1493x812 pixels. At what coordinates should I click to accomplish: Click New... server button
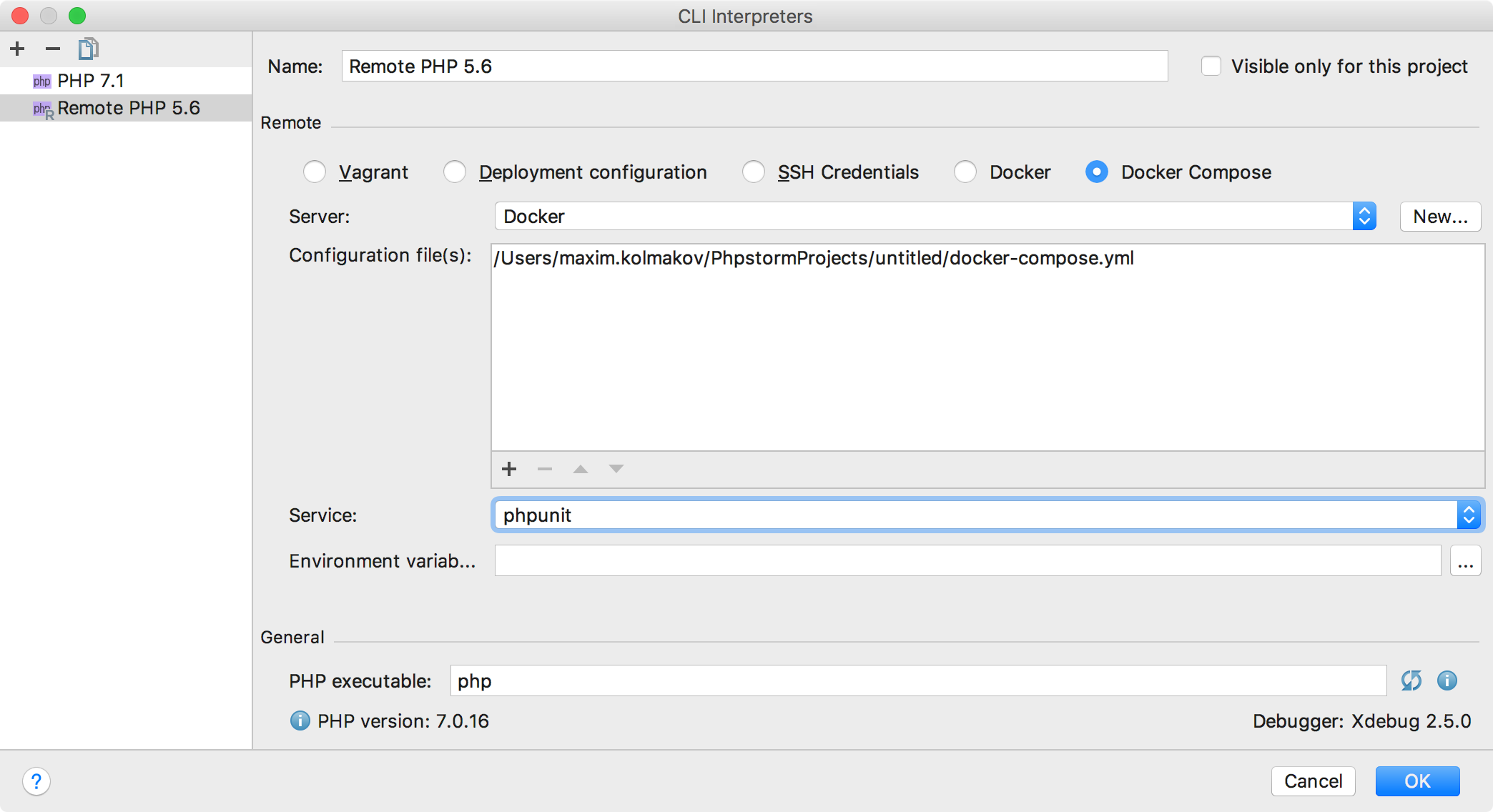coord(1440,217)
